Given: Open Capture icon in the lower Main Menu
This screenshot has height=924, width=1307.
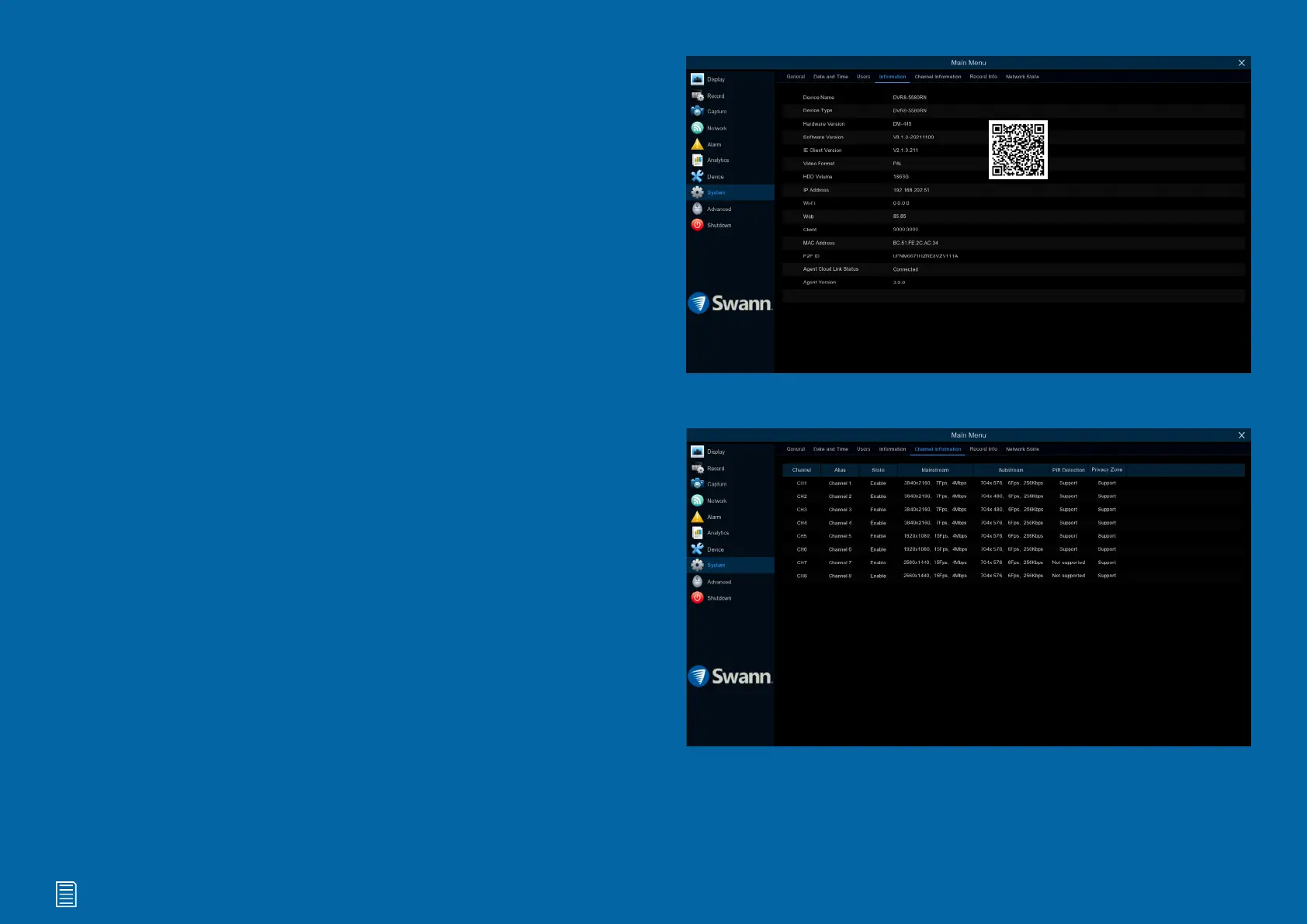Looking at the screenshot, I should click(x=697, y=484).
